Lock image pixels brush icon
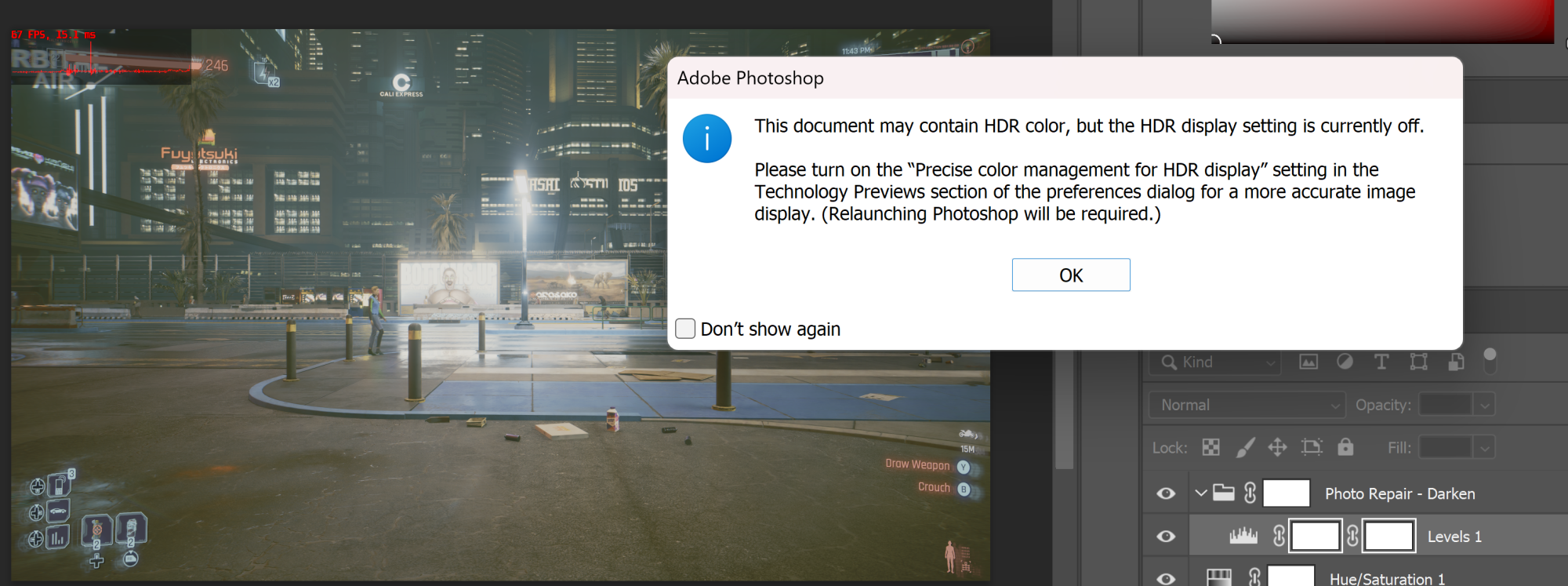Image resolution: width=1568 pixels, height=586 pixels. pos(1245,447)
